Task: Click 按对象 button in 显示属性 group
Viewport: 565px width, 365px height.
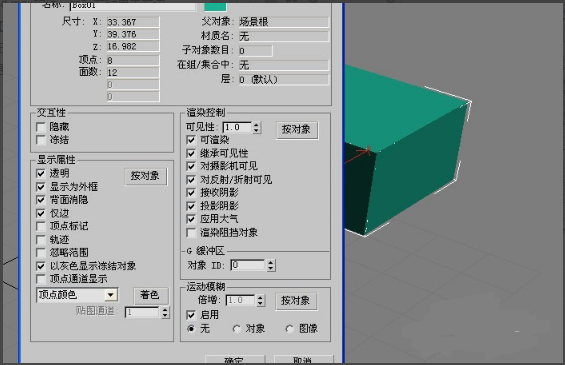Action: [x=146, y=176]
